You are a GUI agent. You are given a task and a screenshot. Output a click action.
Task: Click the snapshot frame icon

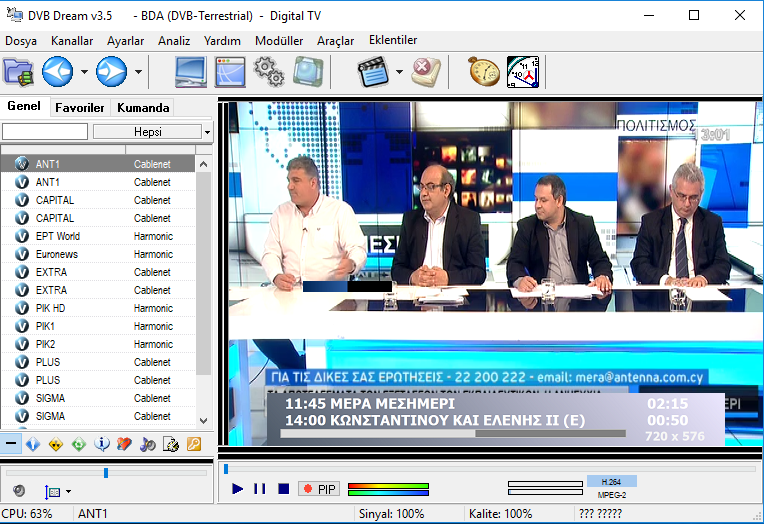click(x=308, y=72)
